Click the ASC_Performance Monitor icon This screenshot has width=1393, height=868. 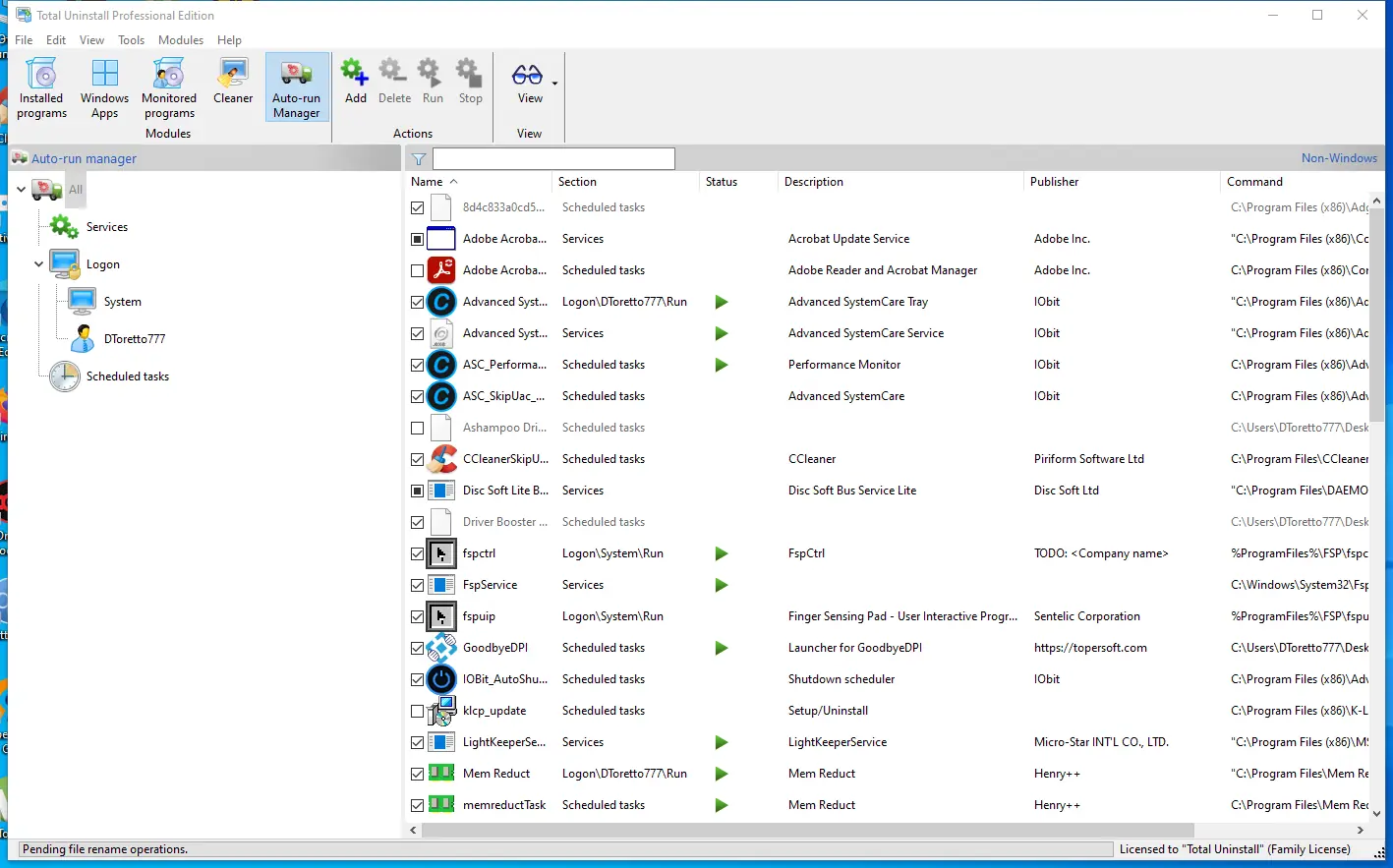click(x=441, y=365)
